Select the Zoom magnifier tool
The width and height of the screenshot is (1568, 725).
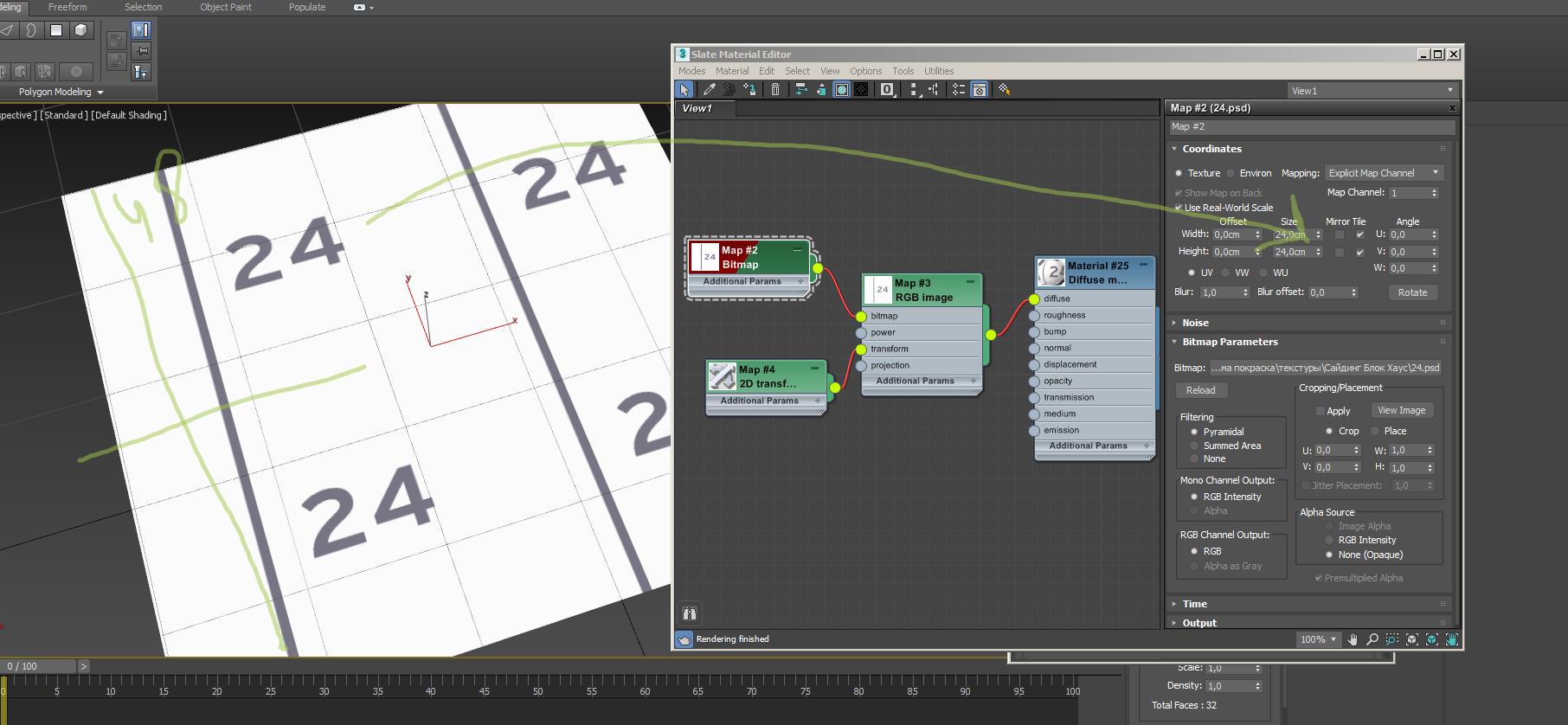coord(1372,639)
